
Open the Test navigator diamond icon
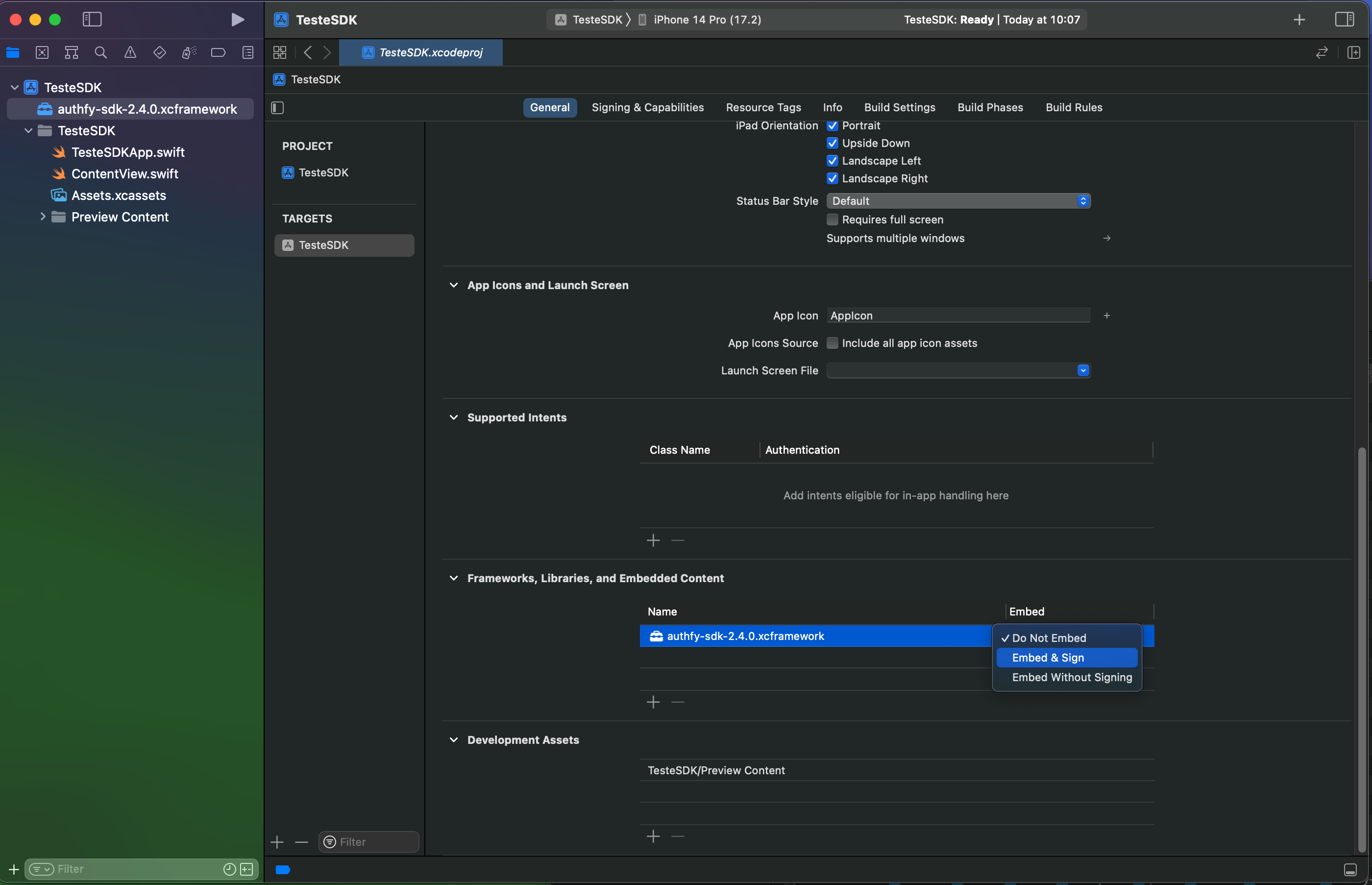160,53
